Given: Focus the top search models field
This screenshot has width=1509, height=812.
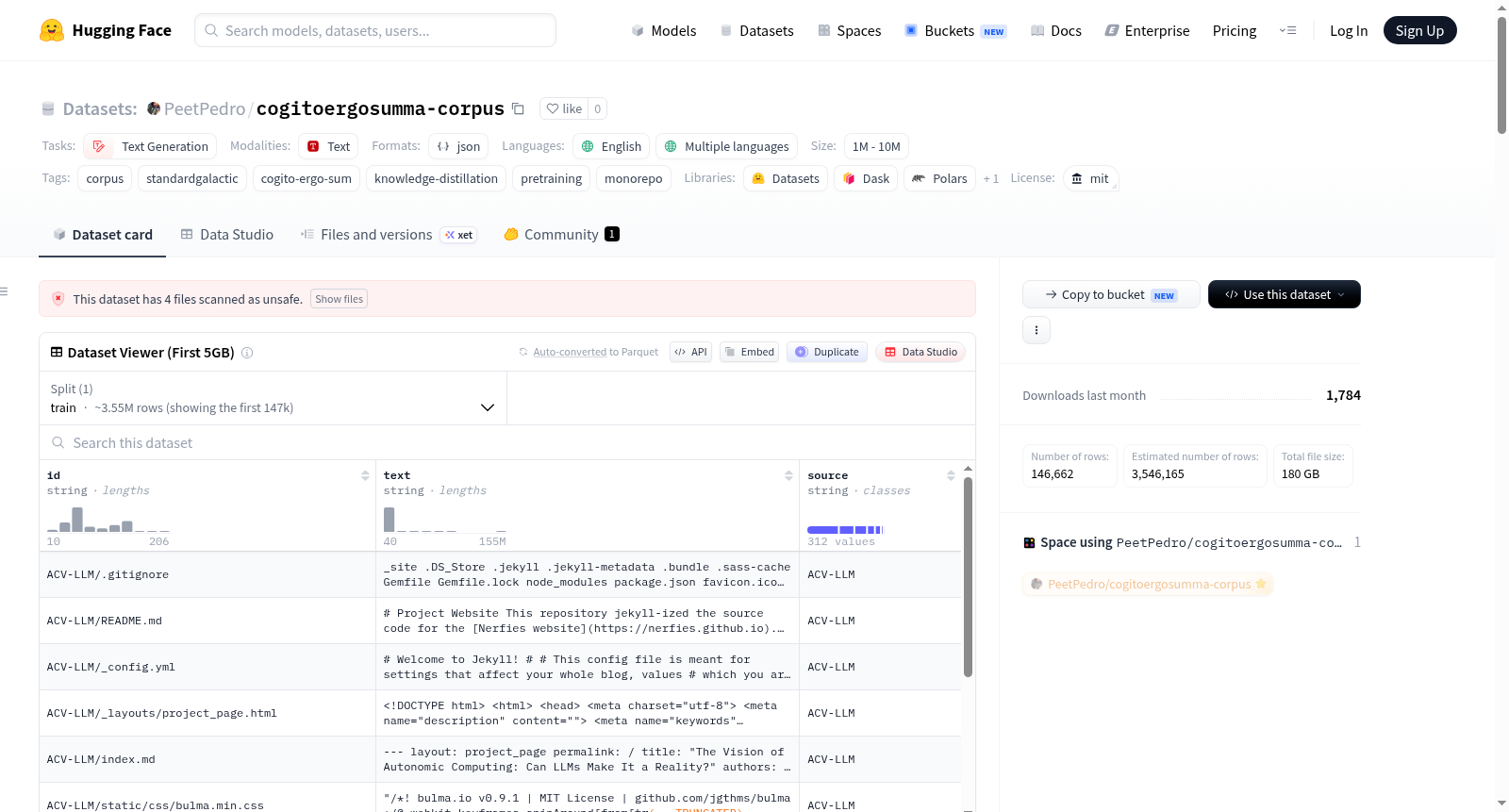Looking at the screenshot, I should pos(375,30).
